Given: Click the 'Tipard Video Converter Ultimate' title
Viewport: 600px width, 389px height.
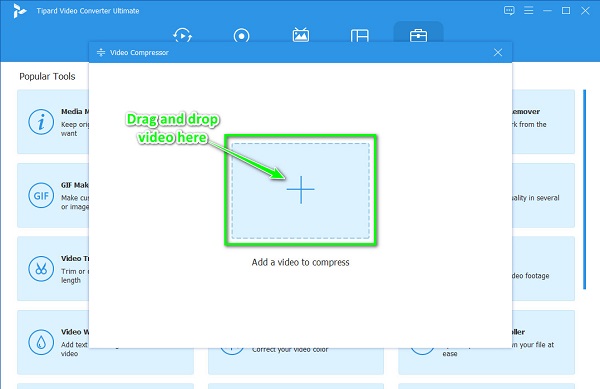Looking at the screenshot, I should 88,11.
